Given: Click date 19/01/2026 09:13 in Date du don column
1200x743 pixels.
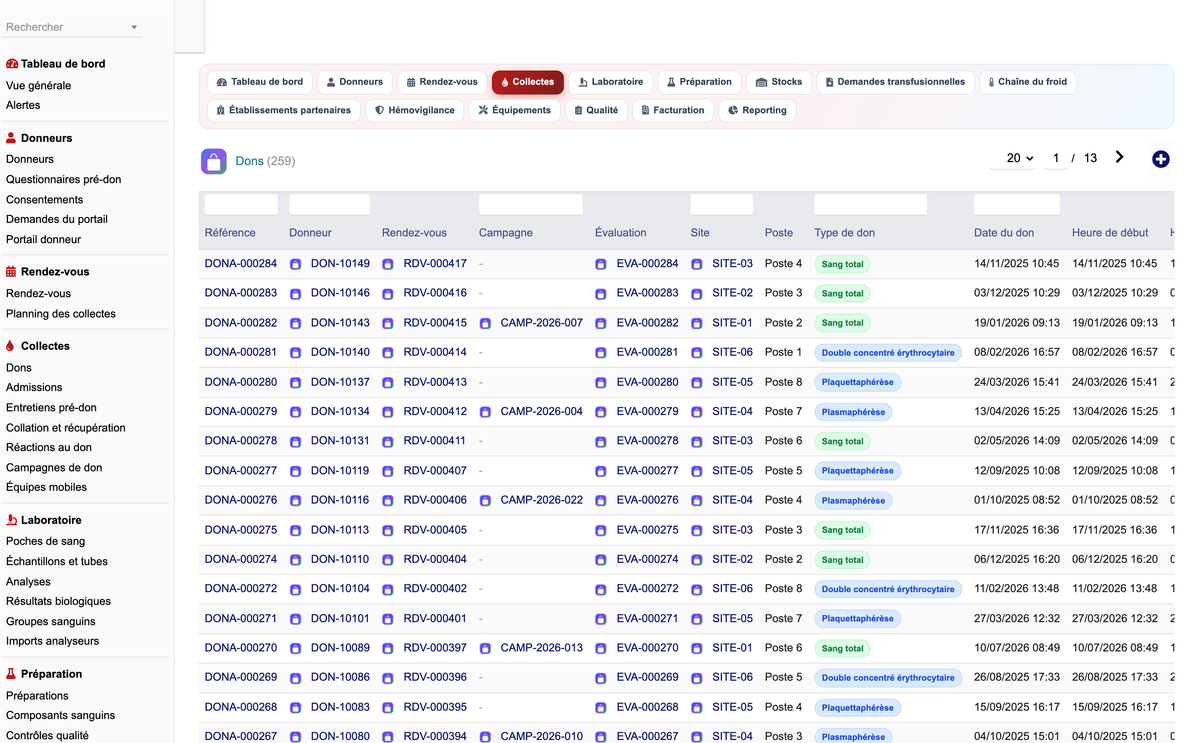Looking at the screenshot, I should pyautogui.click(x=1017, y=323).
